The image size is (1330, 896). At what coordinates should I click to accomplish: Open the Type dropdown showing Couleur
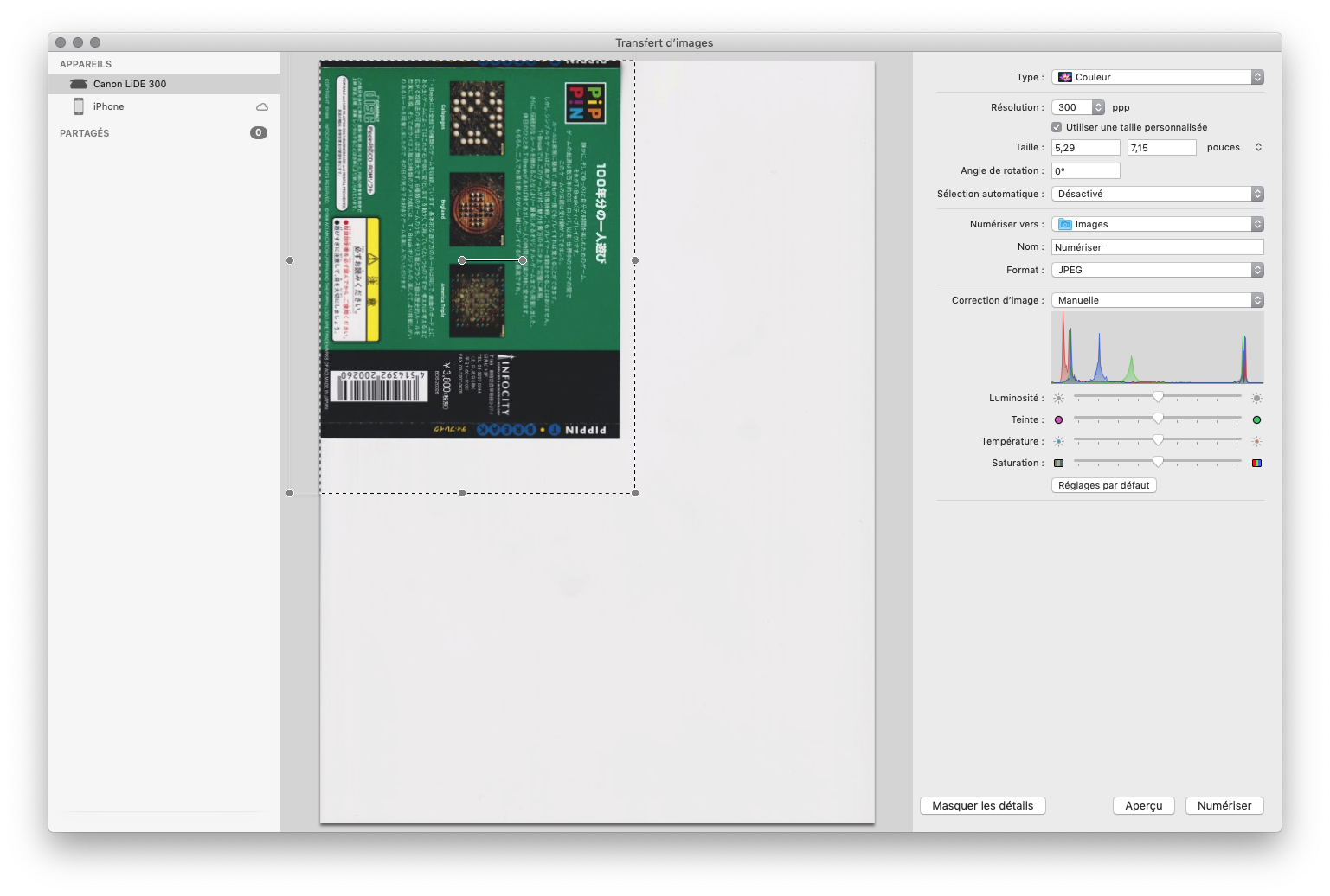tap(1158, 77)
